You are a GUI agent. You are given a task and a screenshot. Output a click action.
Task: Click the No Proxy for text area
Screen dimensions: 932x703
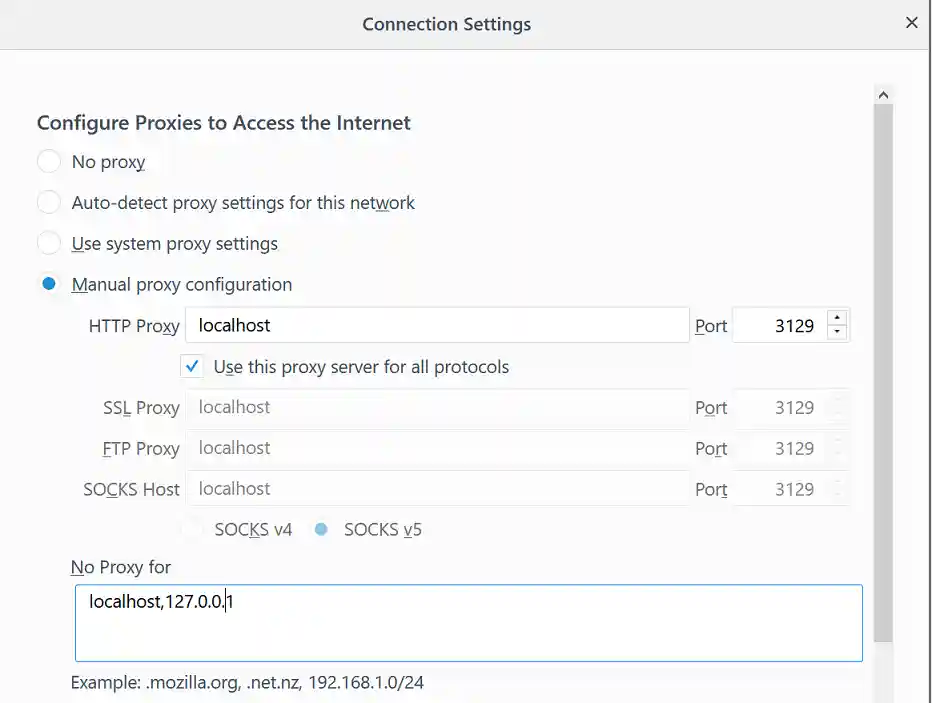tap(468, 623)
